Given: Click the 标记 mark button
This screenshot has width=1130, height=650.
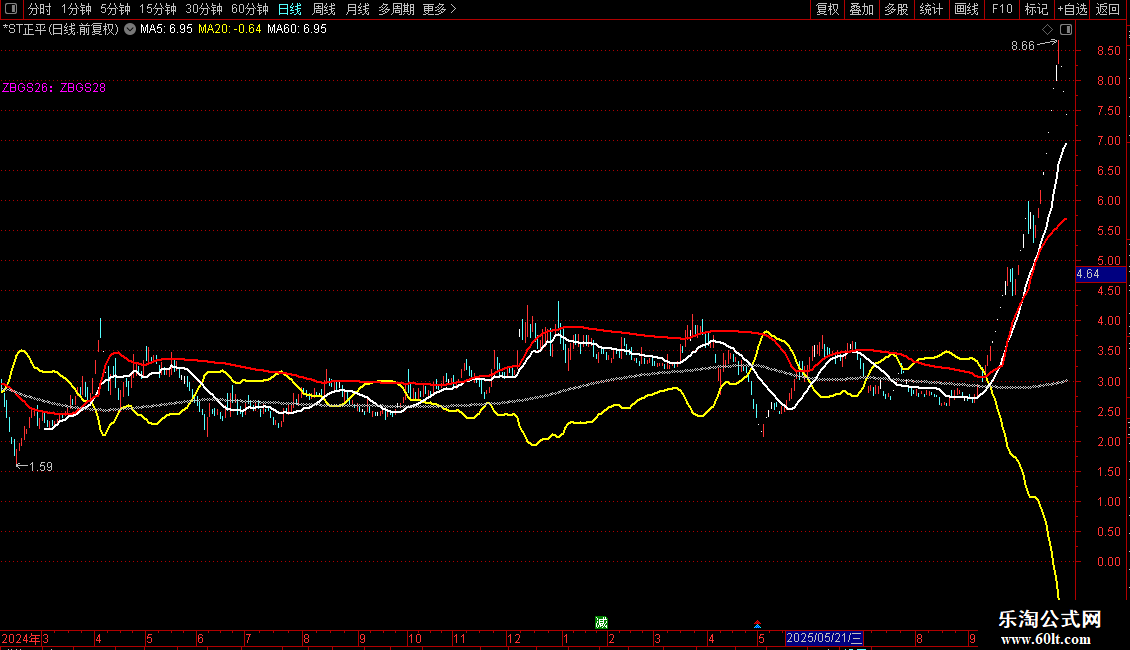Looking at the screenshot, I should (x=1036, y=9).
